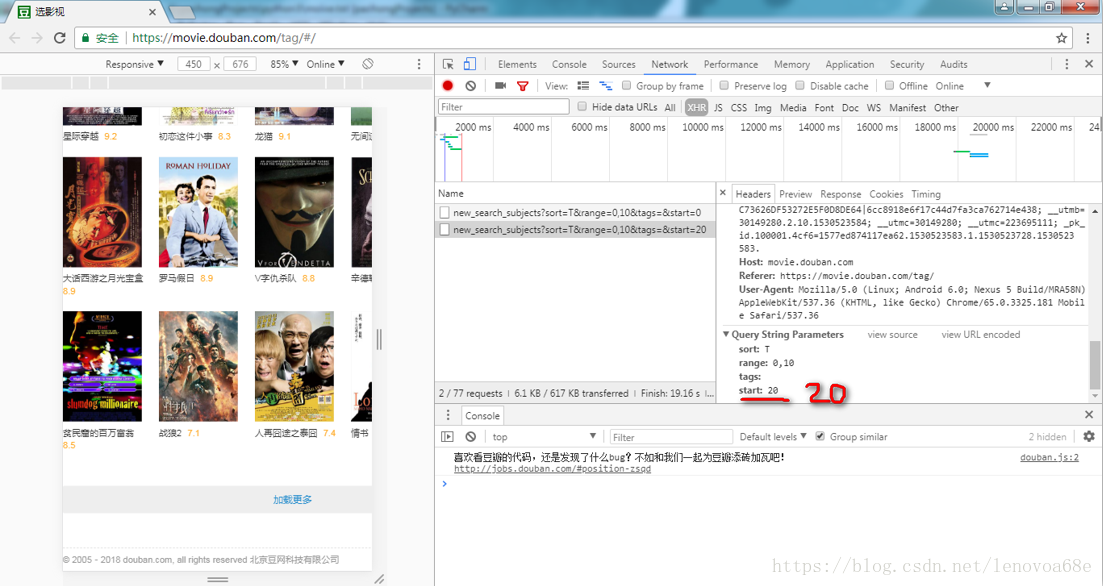Click the Slumdog Millionaire poster
Screen dimensions: 1103x586
click(x=102, y=367)
